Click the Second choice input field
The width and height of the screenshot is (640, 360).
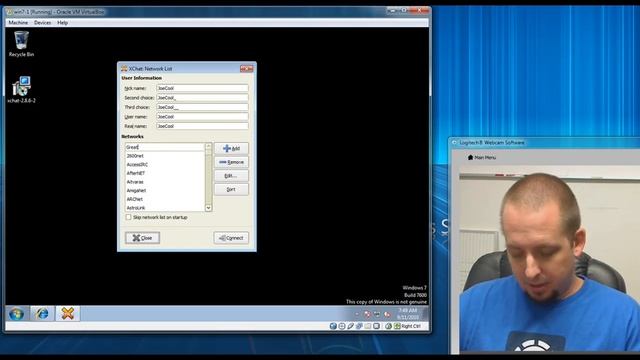pos(202,98)
